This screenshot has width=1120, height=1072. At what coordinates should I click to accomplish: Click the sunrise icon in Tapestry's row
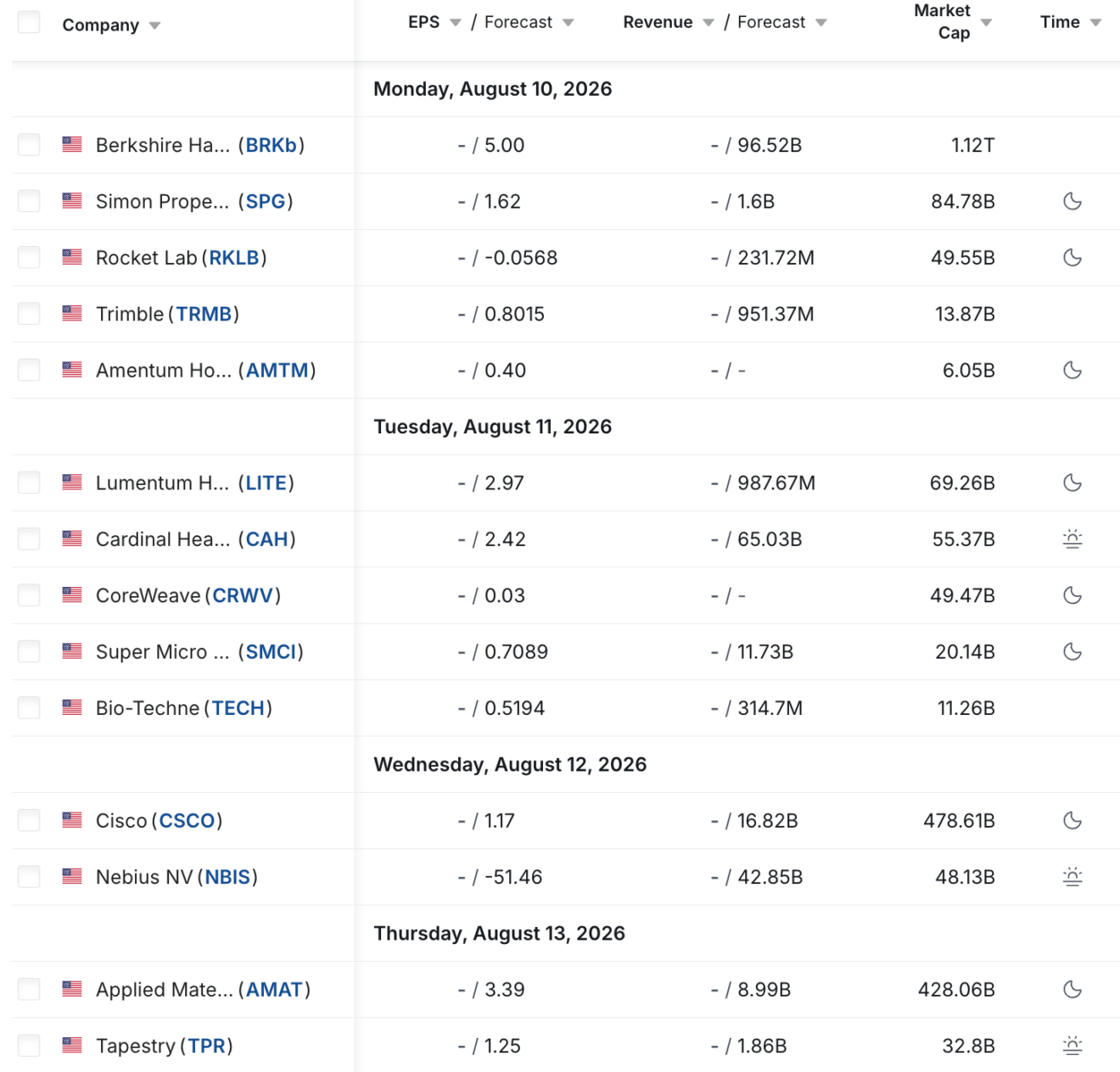[x=1072, y=1045]
